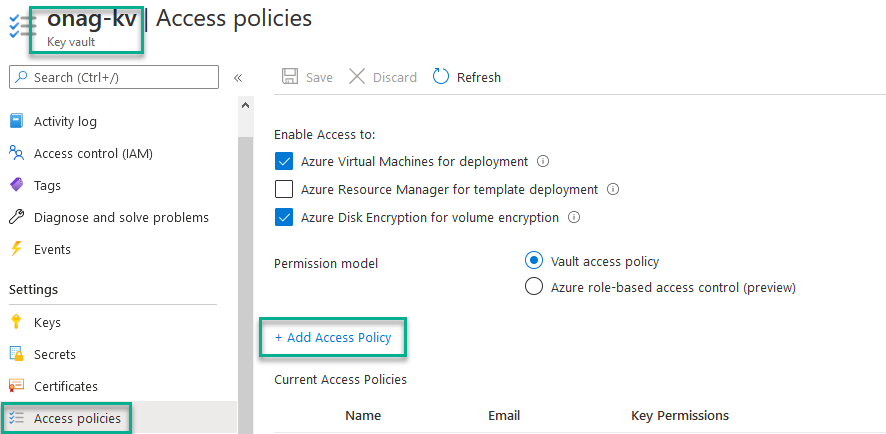
Task: Click the Access policies list icon in the sidebar
Action: point(16,418)
